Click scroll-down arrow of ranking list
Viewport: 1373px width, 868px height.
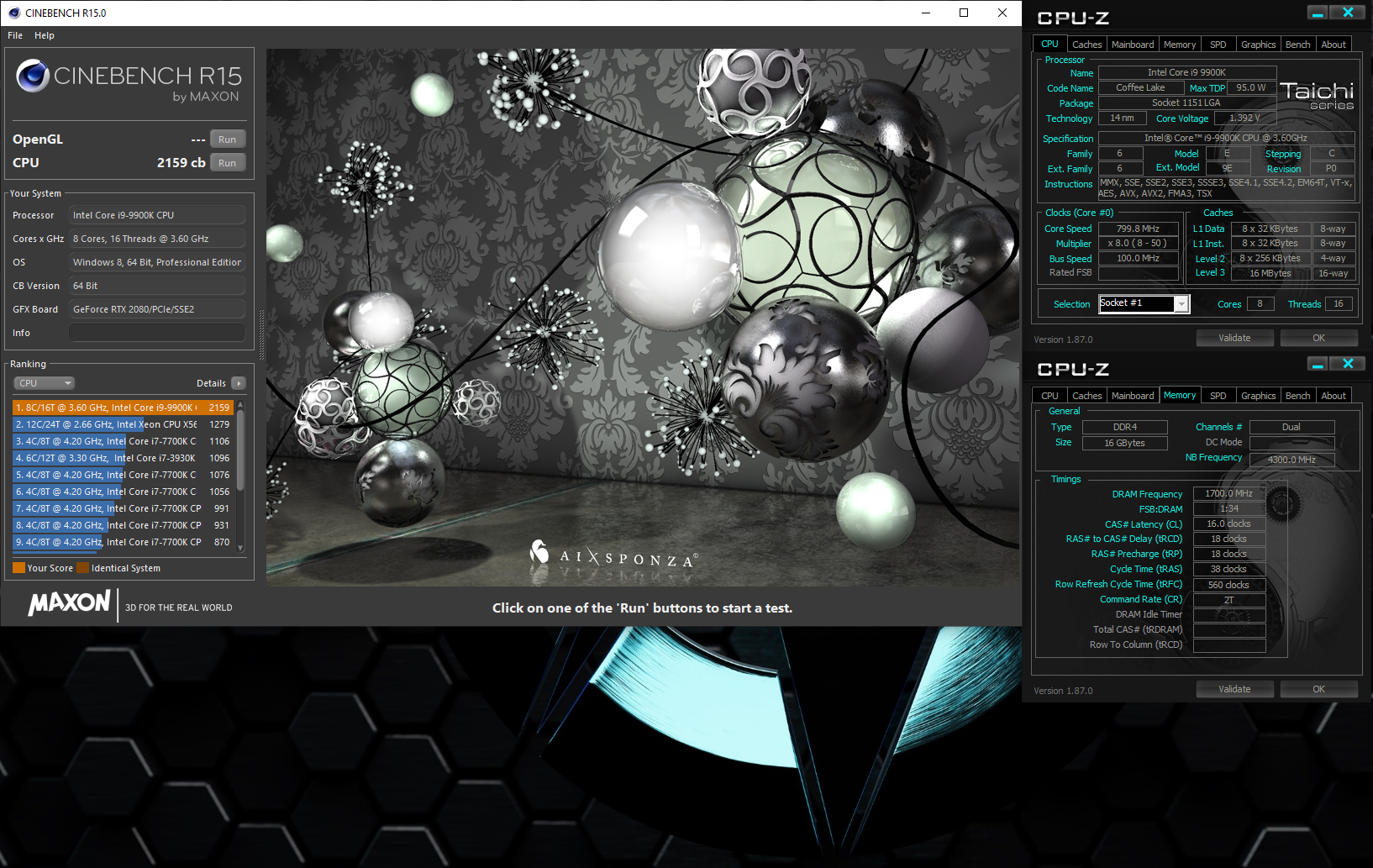(x=240, y=548)
